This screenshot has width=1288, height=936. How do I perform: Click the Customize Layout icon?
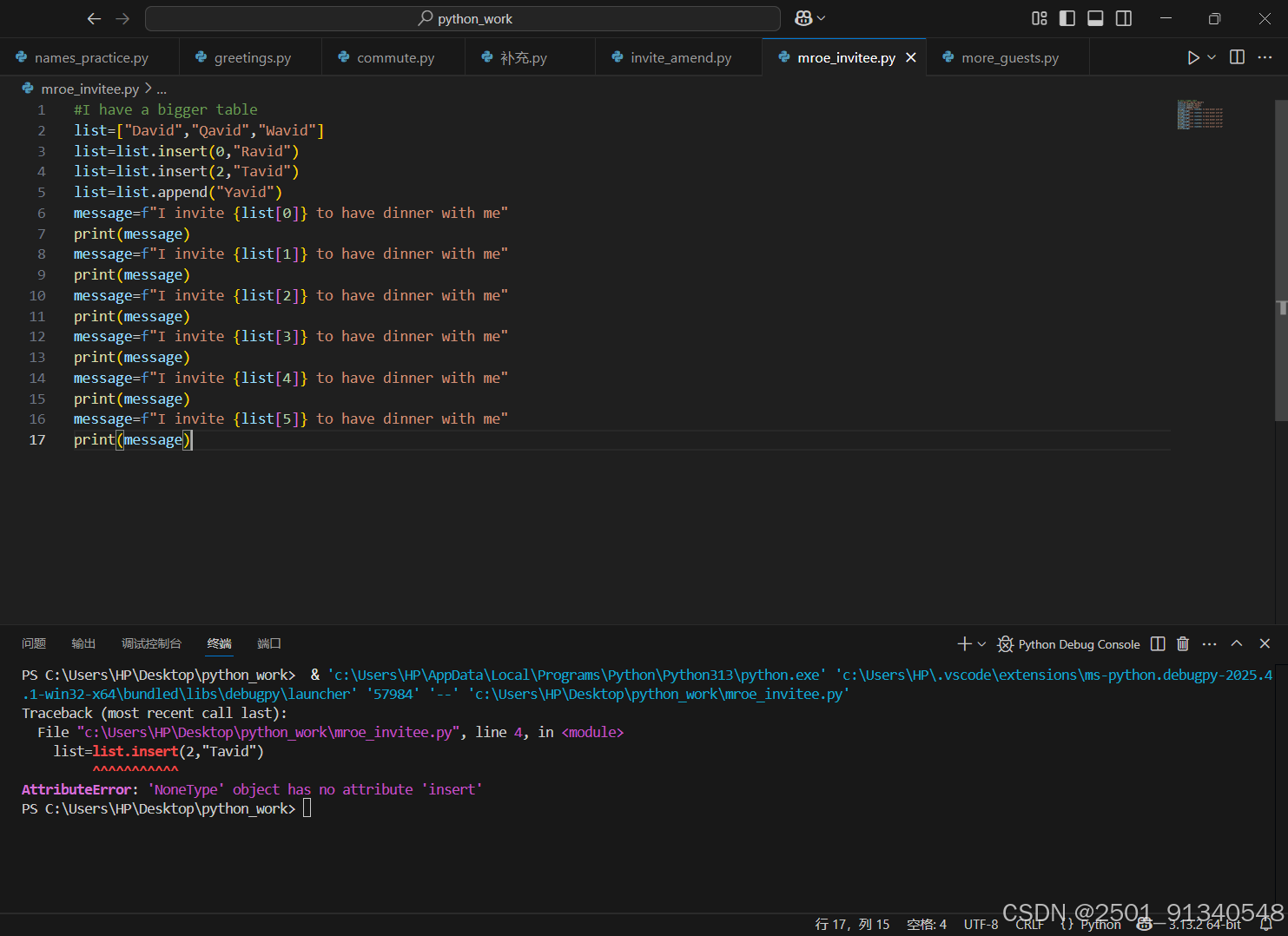click(x=1039, y=18)
